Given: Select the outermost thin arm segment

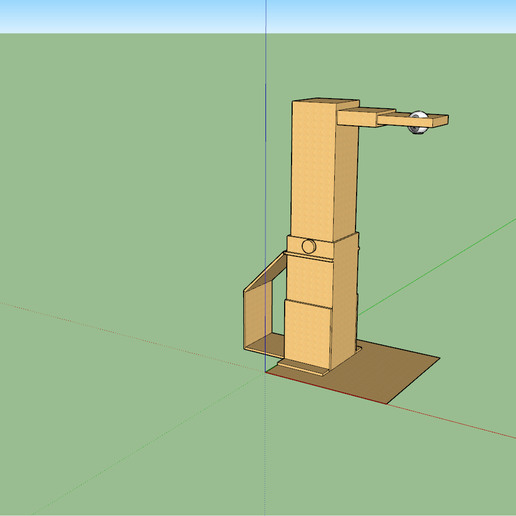Looking at the screenshot, I should point(413,120).
